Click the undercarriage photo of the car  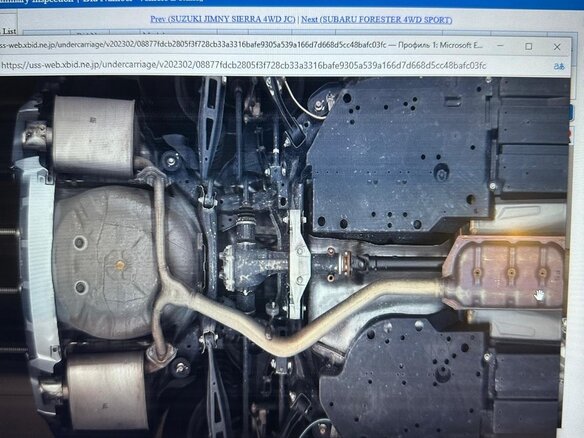tap(285, 257)
